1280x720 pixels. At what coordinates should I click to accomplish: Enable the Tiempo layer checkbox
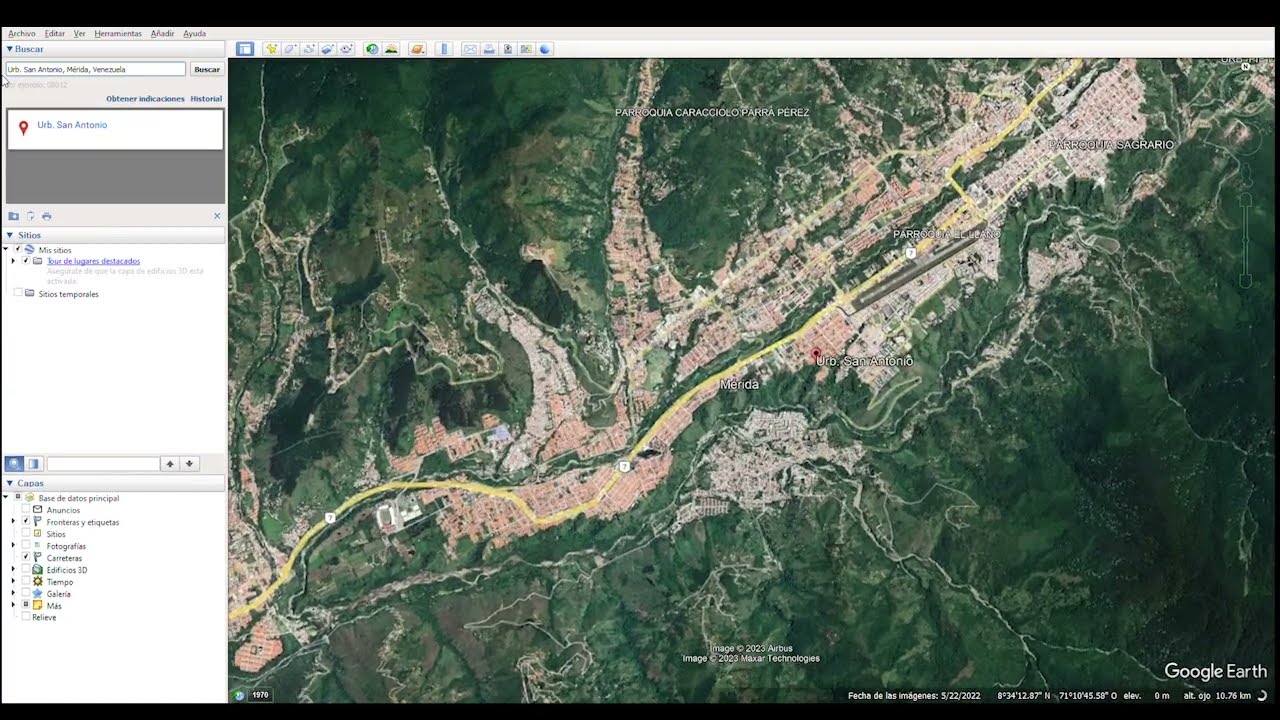click(26, 582)
